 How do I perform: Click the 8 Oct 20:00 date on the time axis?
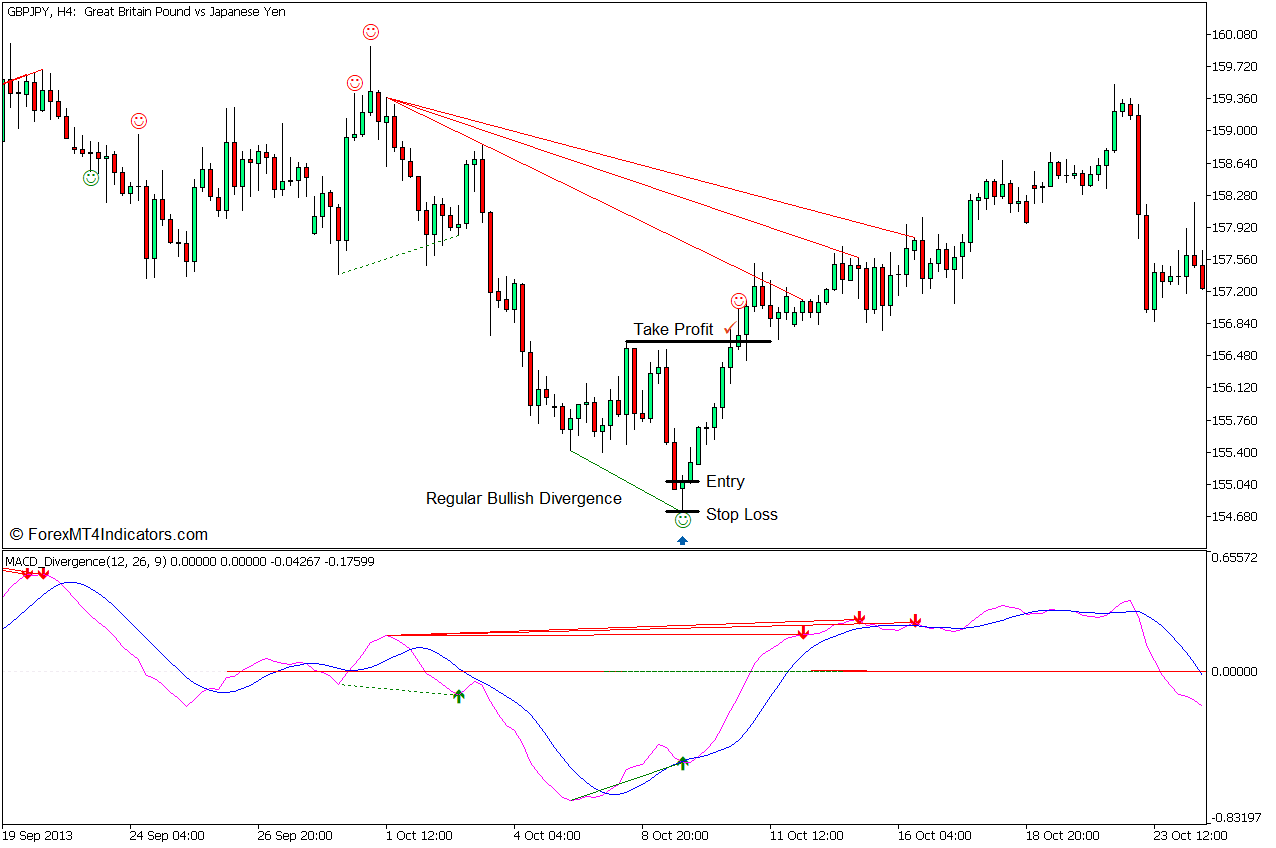pyautogui.click(x=674, y=835)
